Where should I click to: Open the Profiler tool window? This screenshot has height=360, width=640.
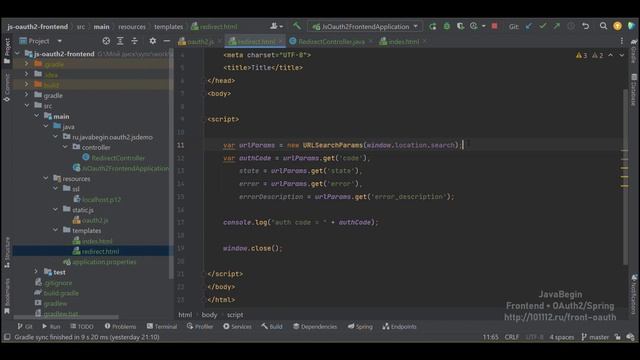200,327
